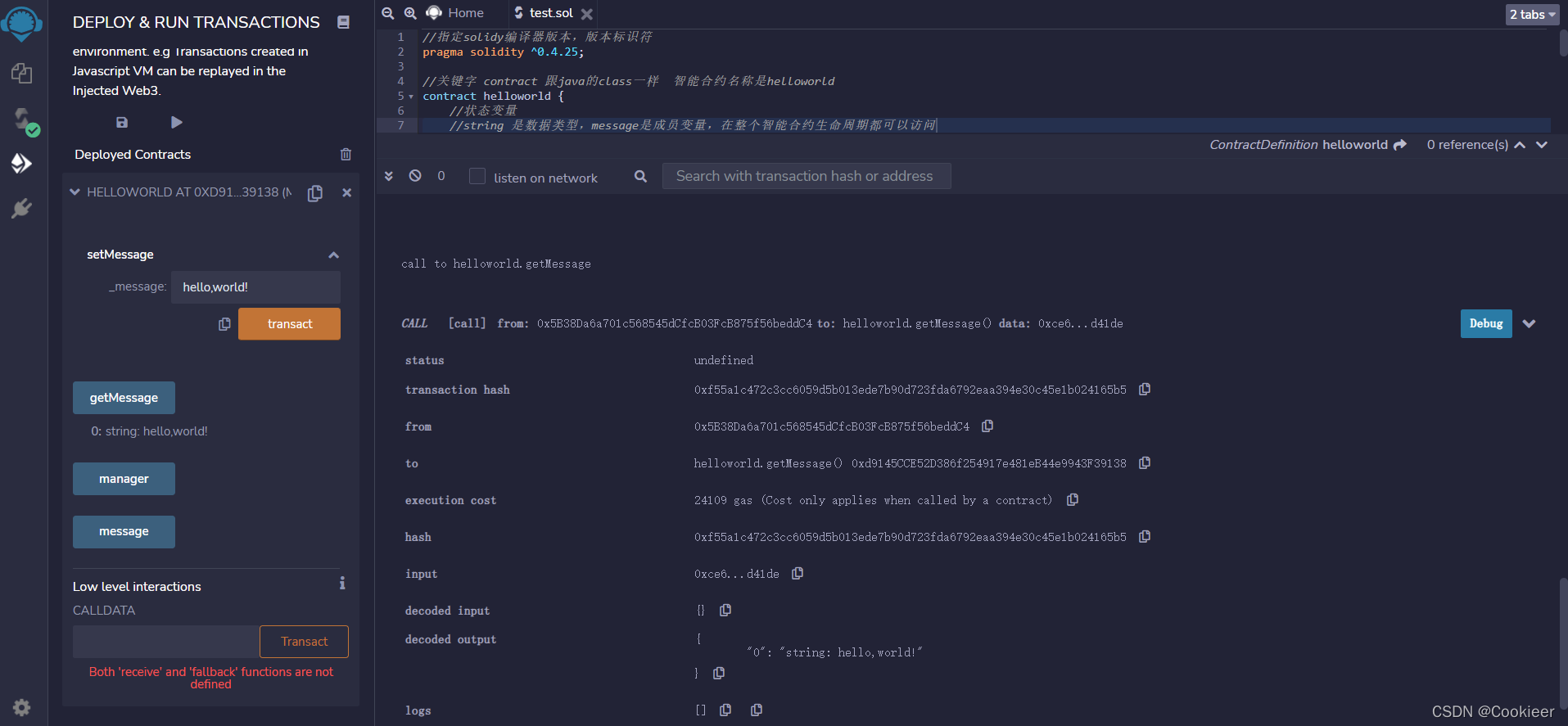This screenshot has width=1568, height=726.
Task: Run the recorded transactions play icon
Action: (x=176, y=122)
